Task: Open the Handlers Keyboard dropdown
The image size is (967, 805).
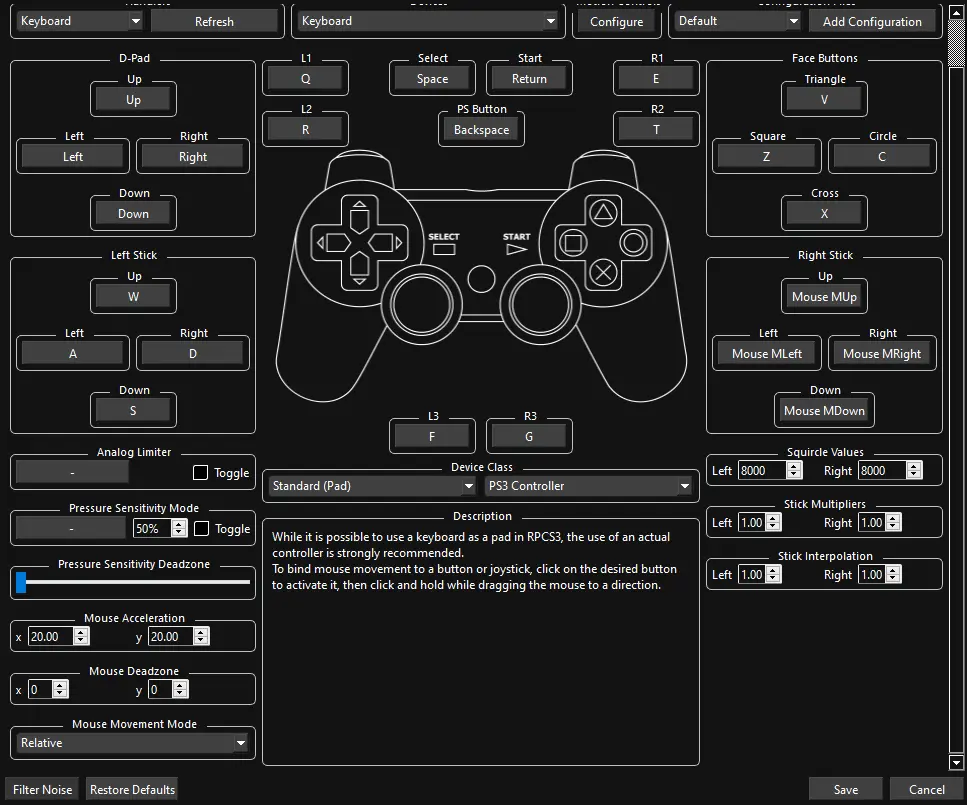Action: [x=80, y=21]
